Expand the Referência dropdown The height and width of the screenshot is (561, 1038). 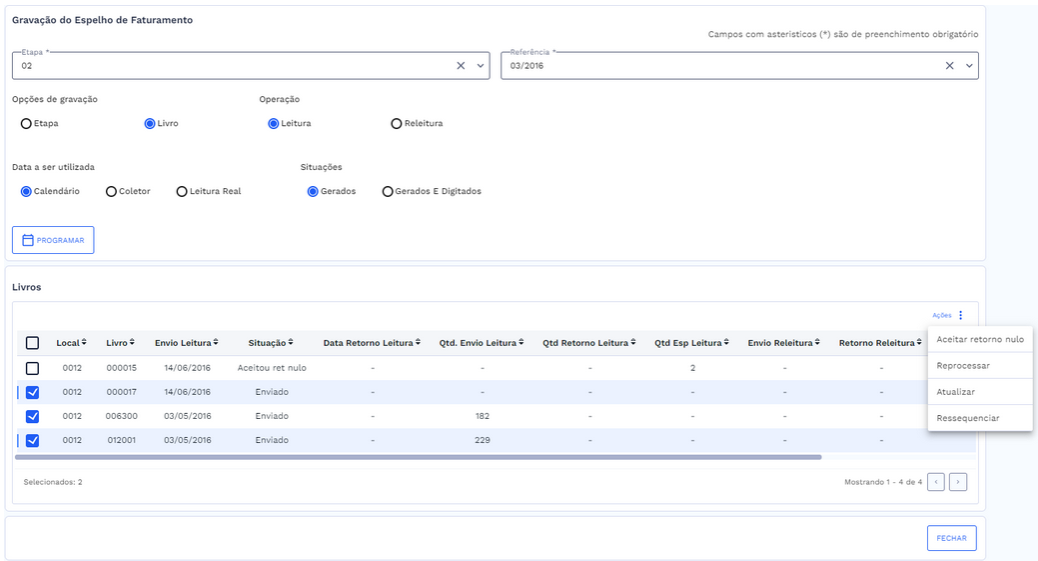[x=968, y=66]
